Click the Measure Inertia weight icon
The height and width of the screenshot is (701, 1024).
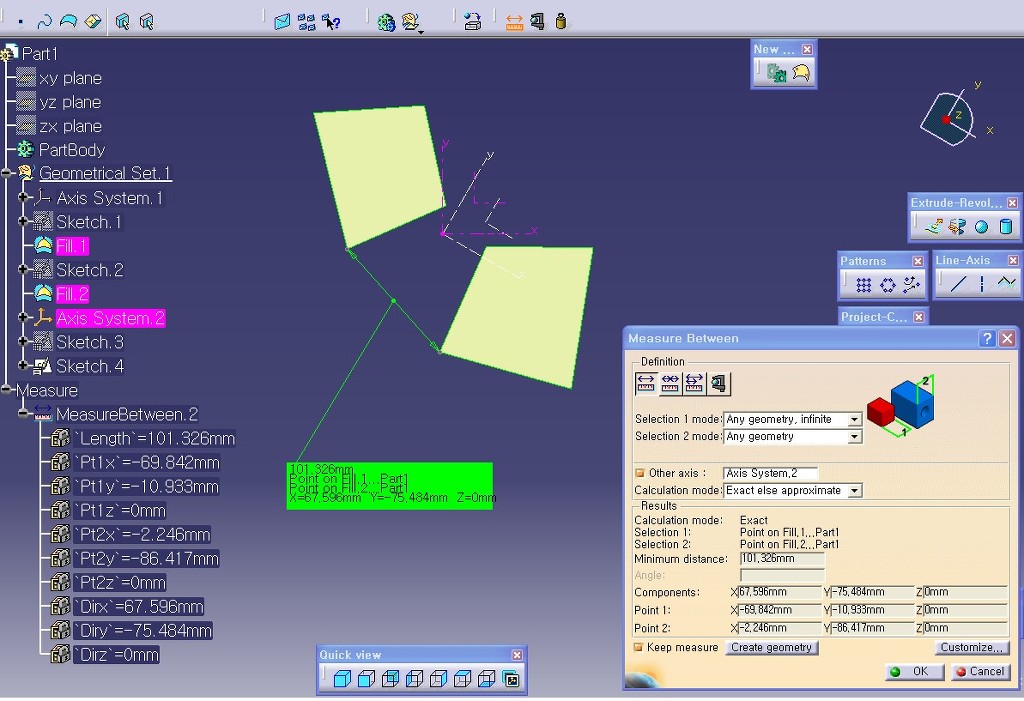click(560, 21)
